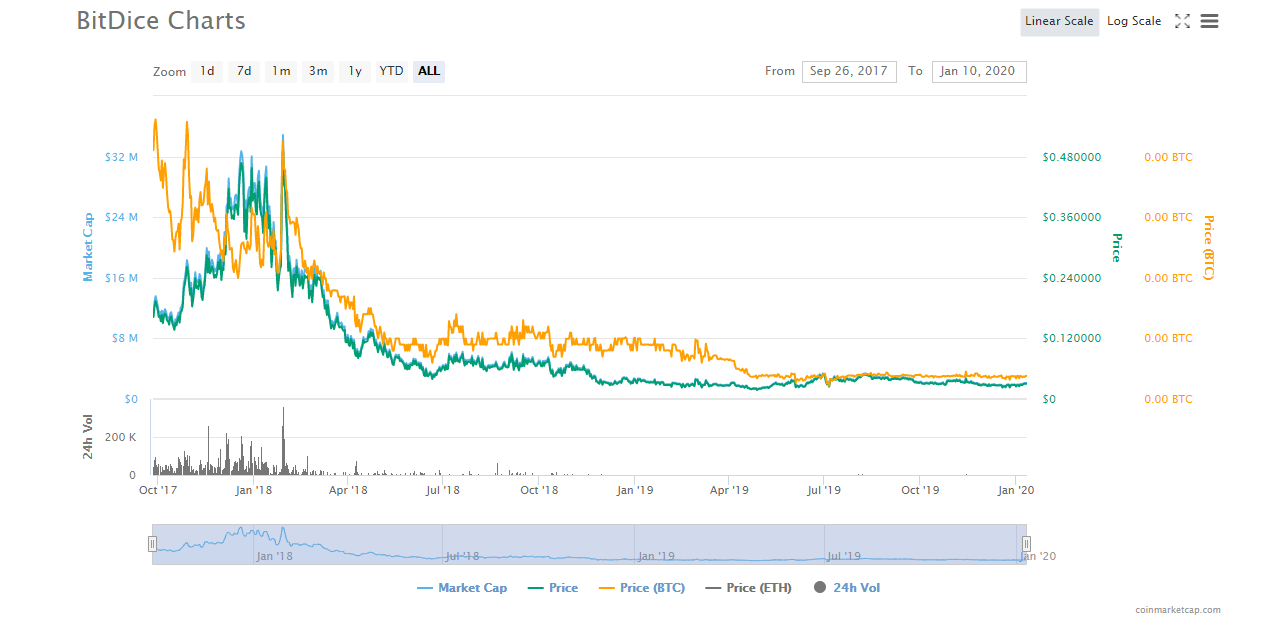Click the Jan '18 x-axis label
The image size is (1264, 641).
(x=254, y=490)
